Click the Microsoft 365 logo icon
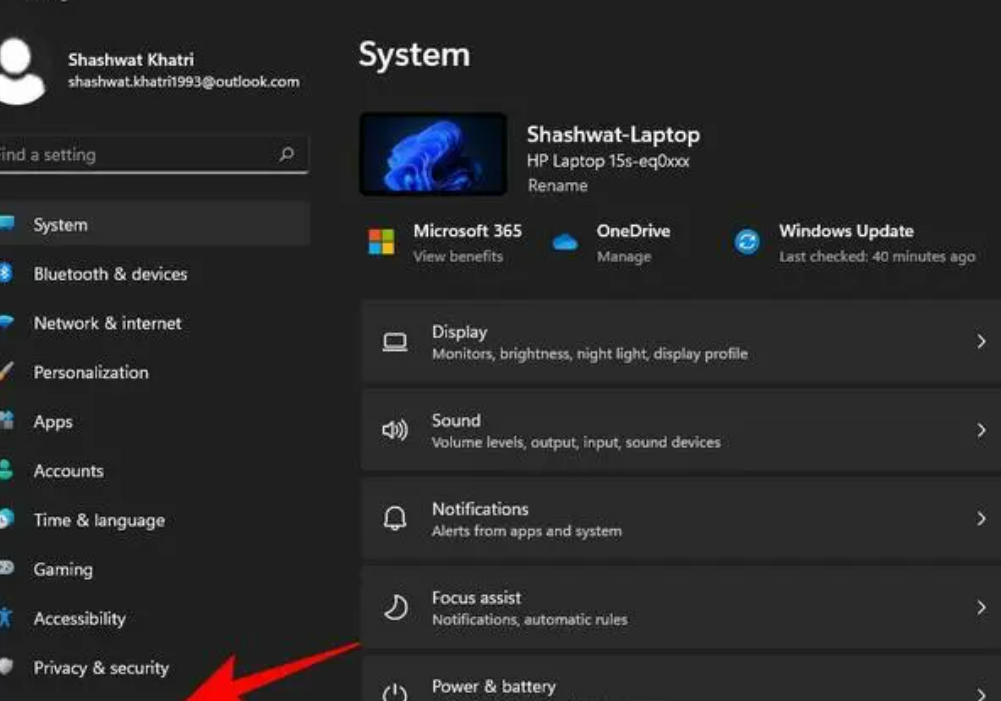Image resolution: width=1001 pixels, height=701 pixels. (381, 241)
